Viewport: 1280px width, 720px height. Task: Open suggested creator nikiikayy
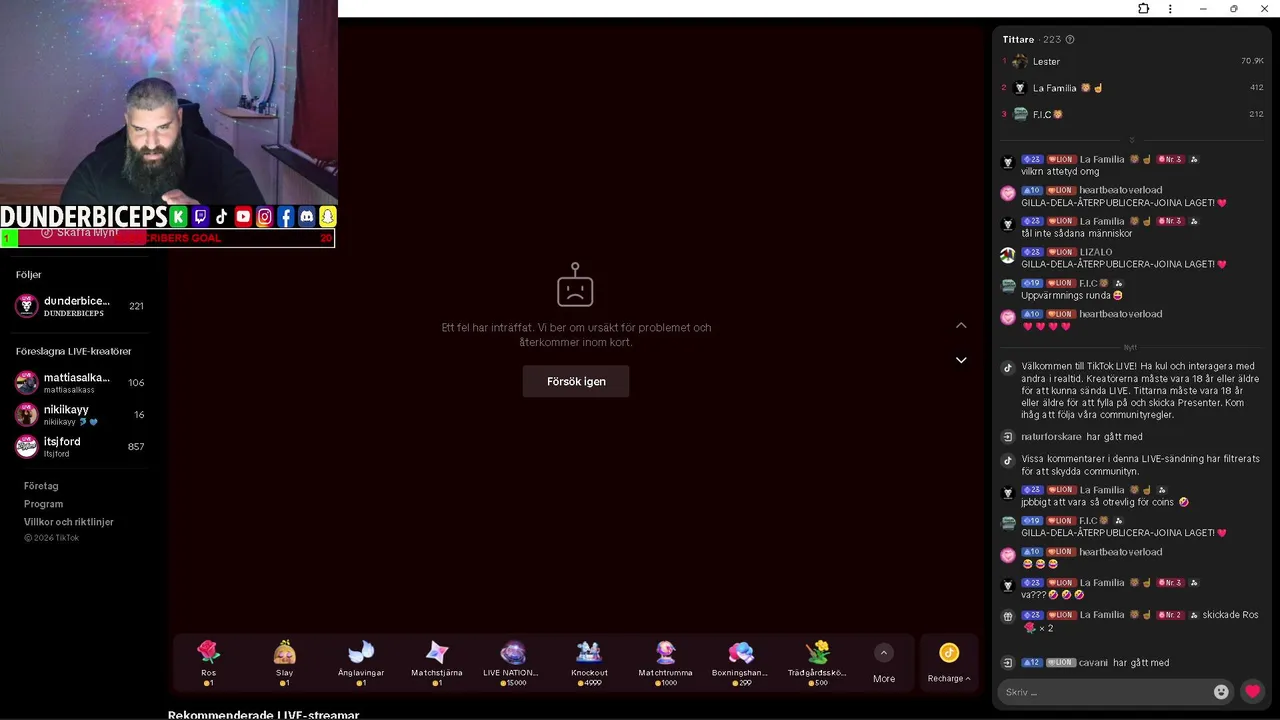pyautogui.click(x=80, y=415)
